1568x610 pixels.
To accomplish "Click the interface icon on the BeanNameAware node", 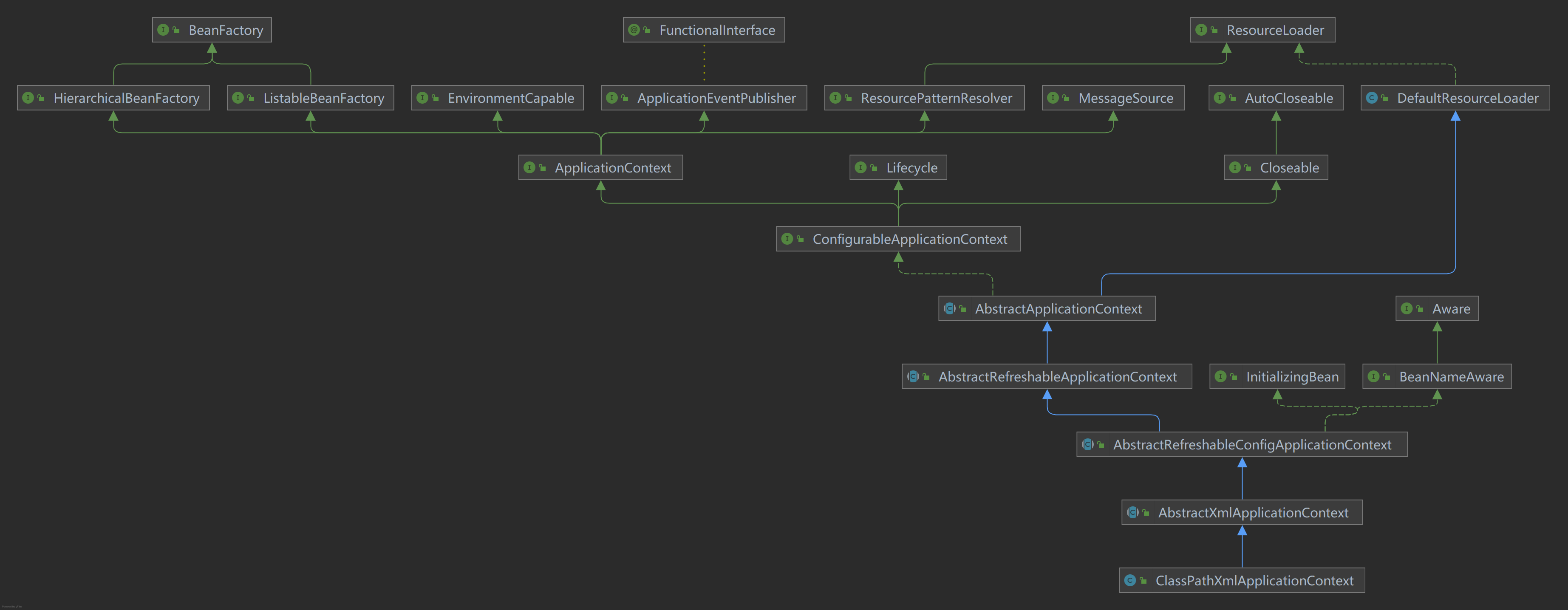I will coord(1374,377).
